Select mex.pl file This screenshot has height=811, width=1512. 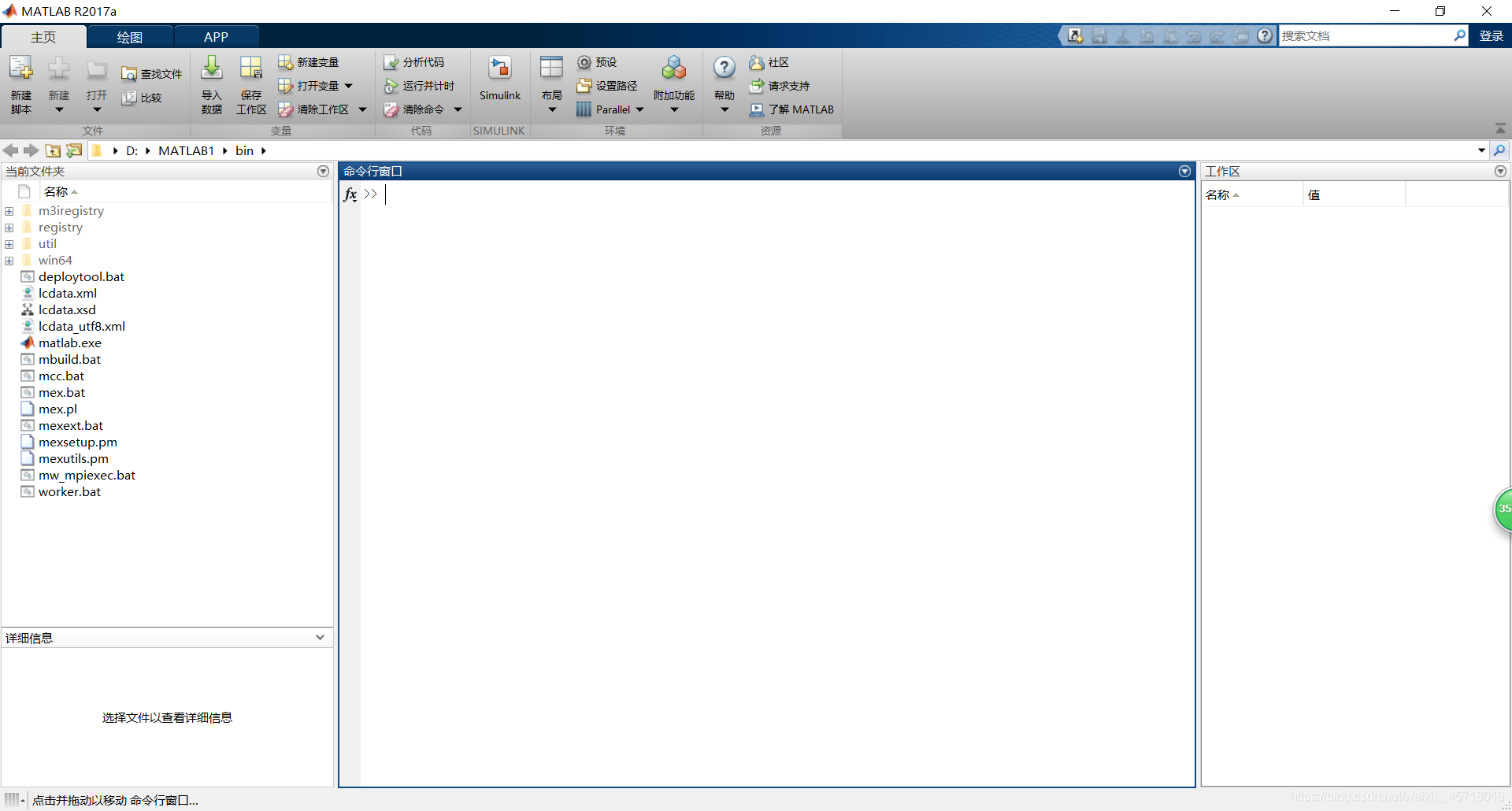pyautogui.click(x=57, y=409)
